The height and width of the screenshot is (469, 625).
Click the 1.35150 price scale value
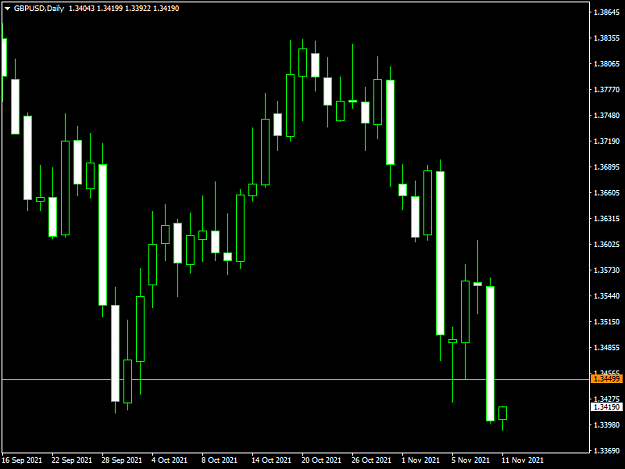[x=607, y=322]
